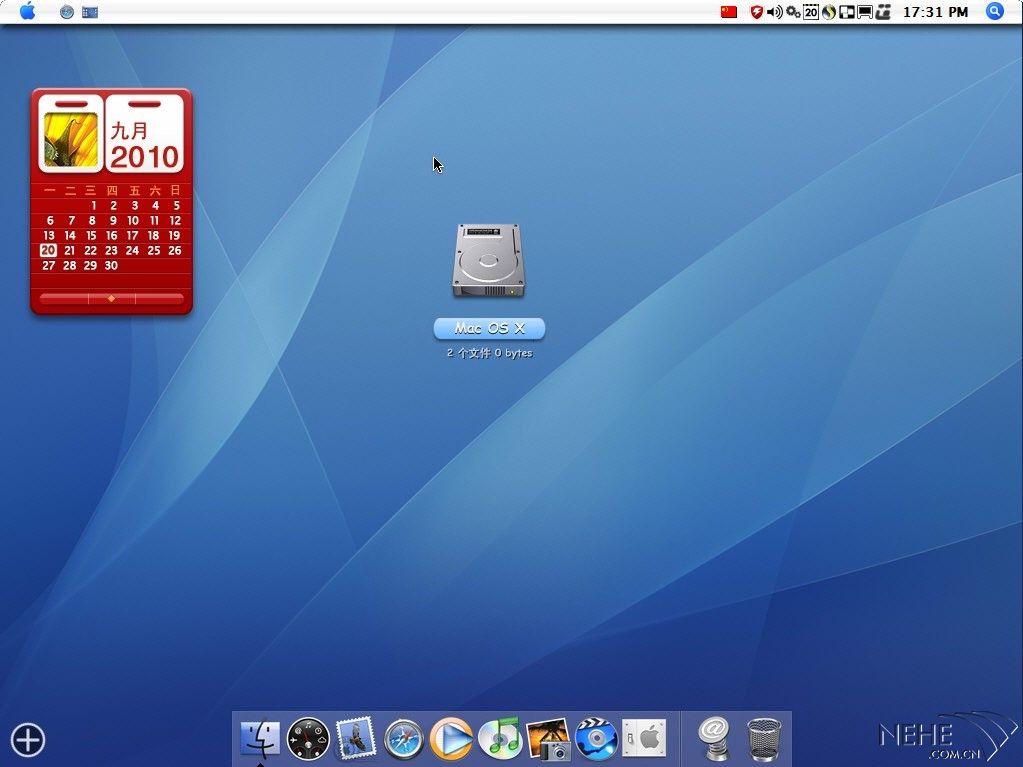Click the black-and-white checkered squares tray icon
This screenshot has width=1023, height=767.
[847, 12]
